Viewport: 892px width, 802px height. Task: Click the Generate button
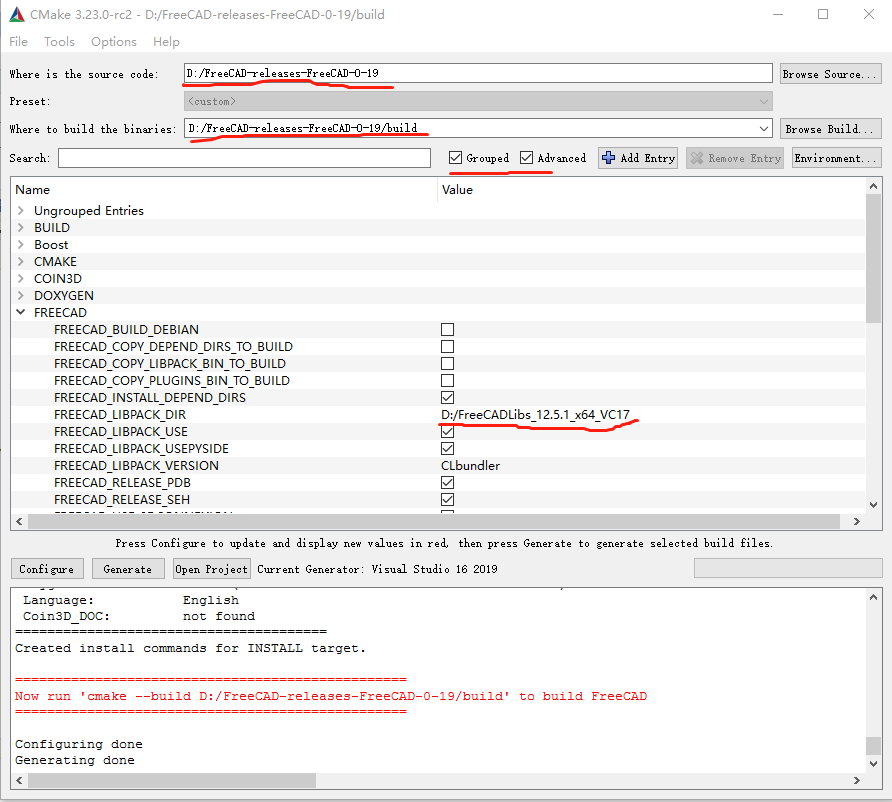click(x=128, y=569)
